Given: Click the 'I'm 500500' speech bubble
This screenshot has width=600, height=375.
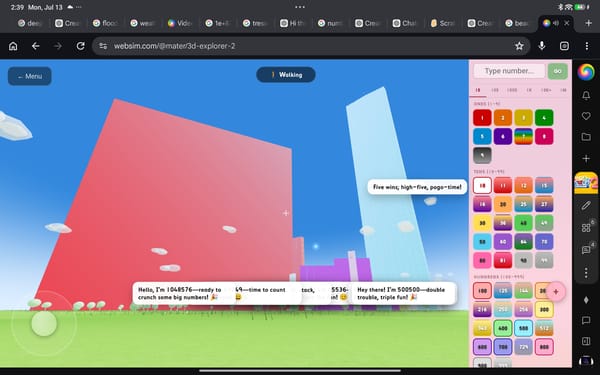Looking at the screenshot, I should (404, 293).
